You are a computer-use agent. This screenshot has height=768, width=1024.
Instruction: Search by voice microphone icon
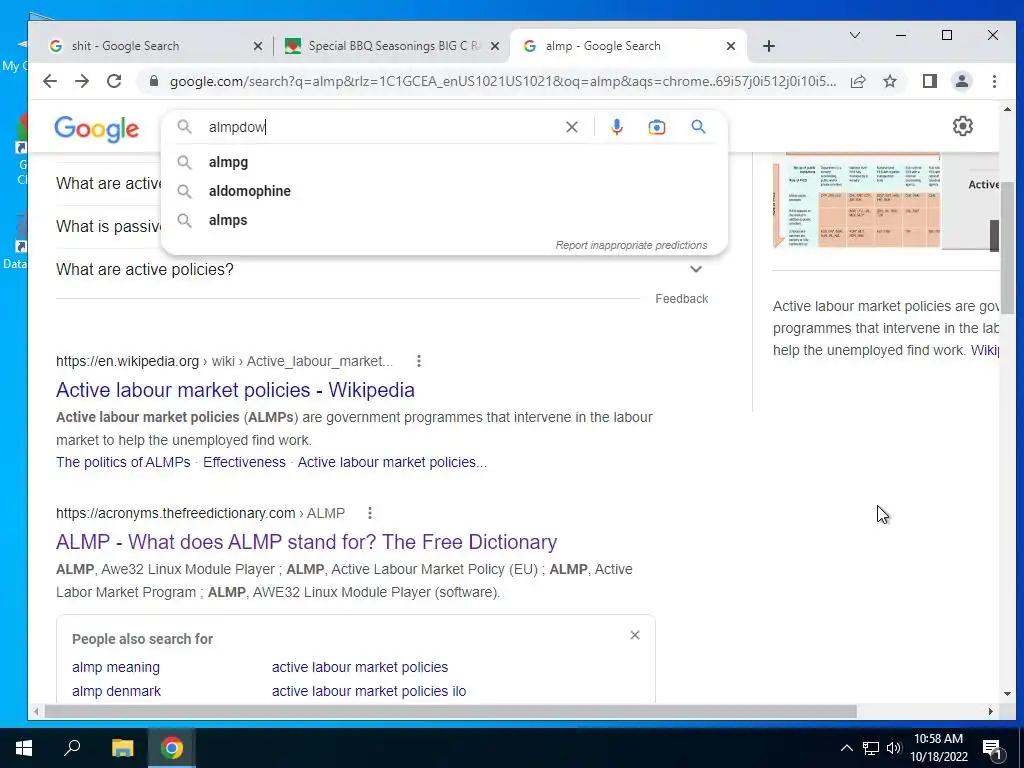(x=616, y=127)
